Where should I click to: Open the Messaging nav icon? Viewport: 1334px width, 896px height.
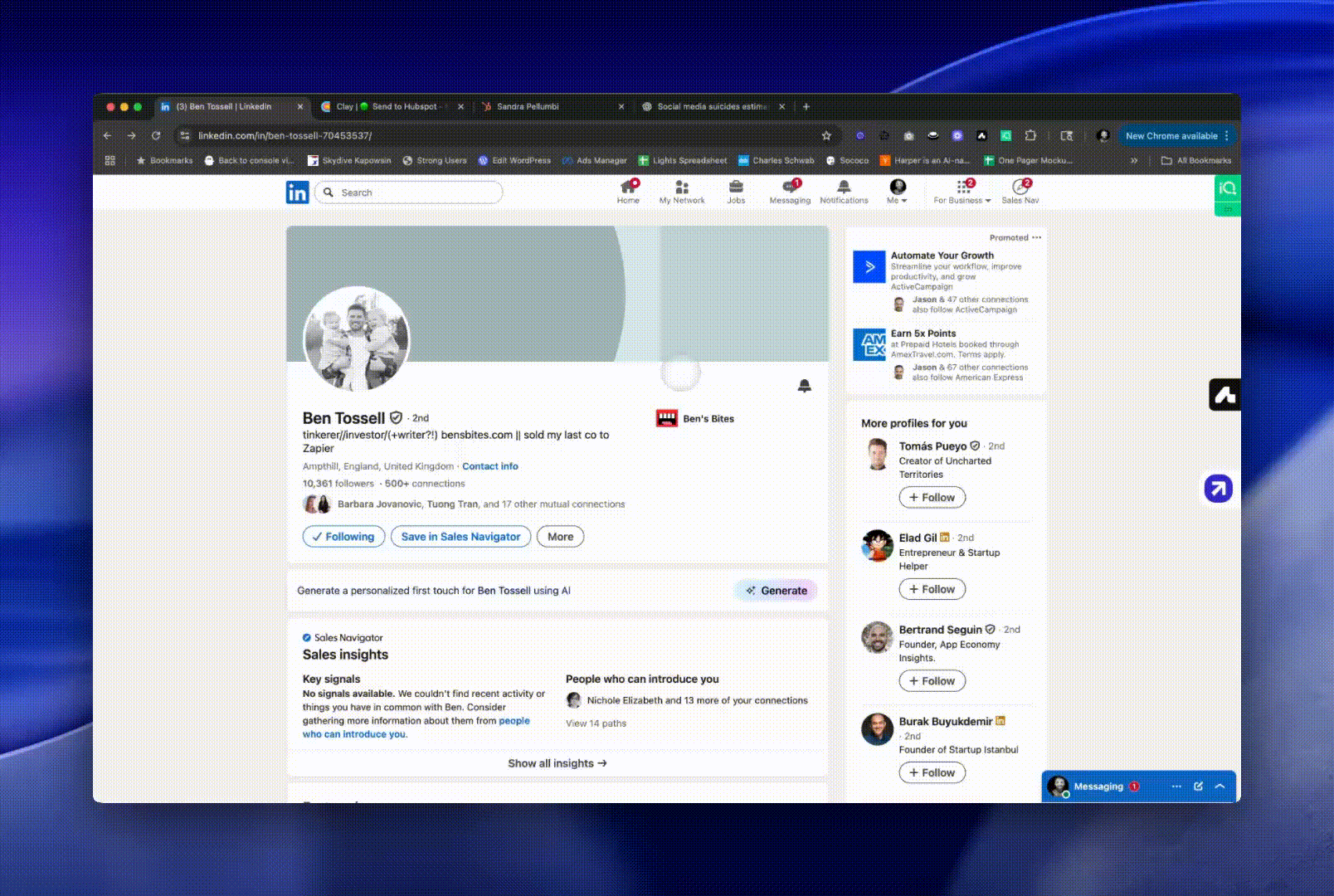[x=790, y=192]
